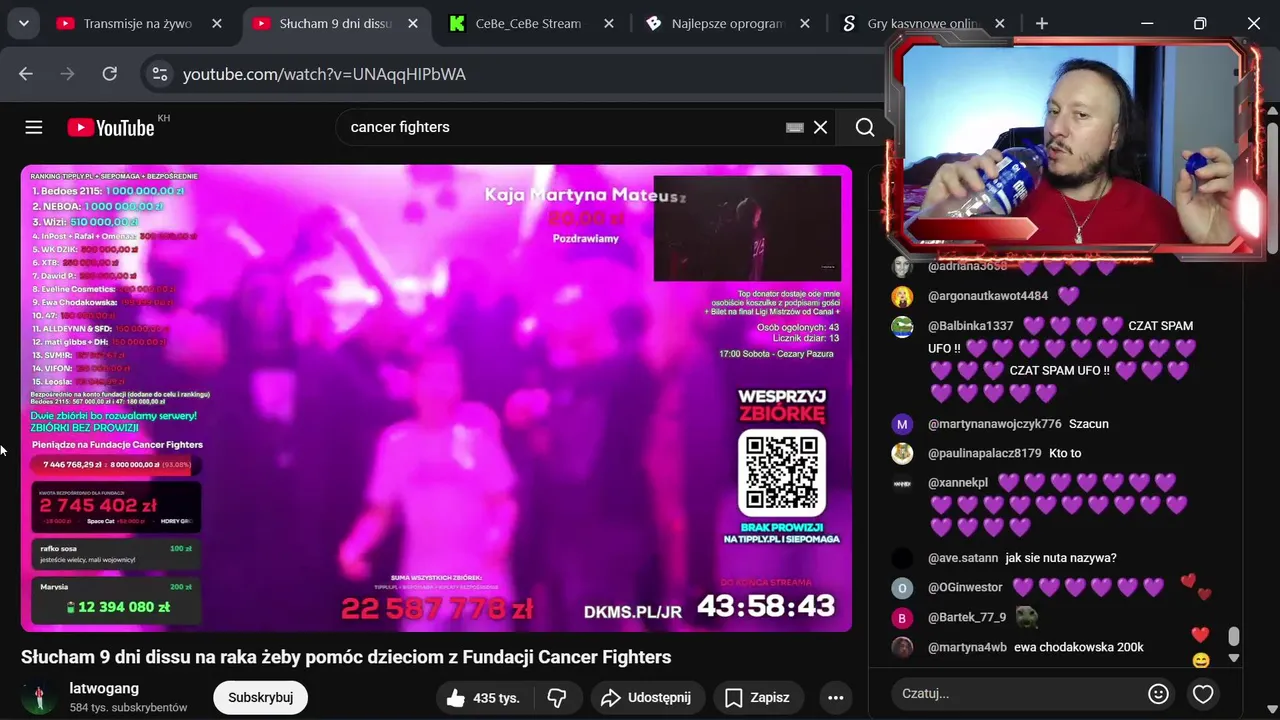Open the latwogang channel name link

pyautogui.click(x=104, y=688)
